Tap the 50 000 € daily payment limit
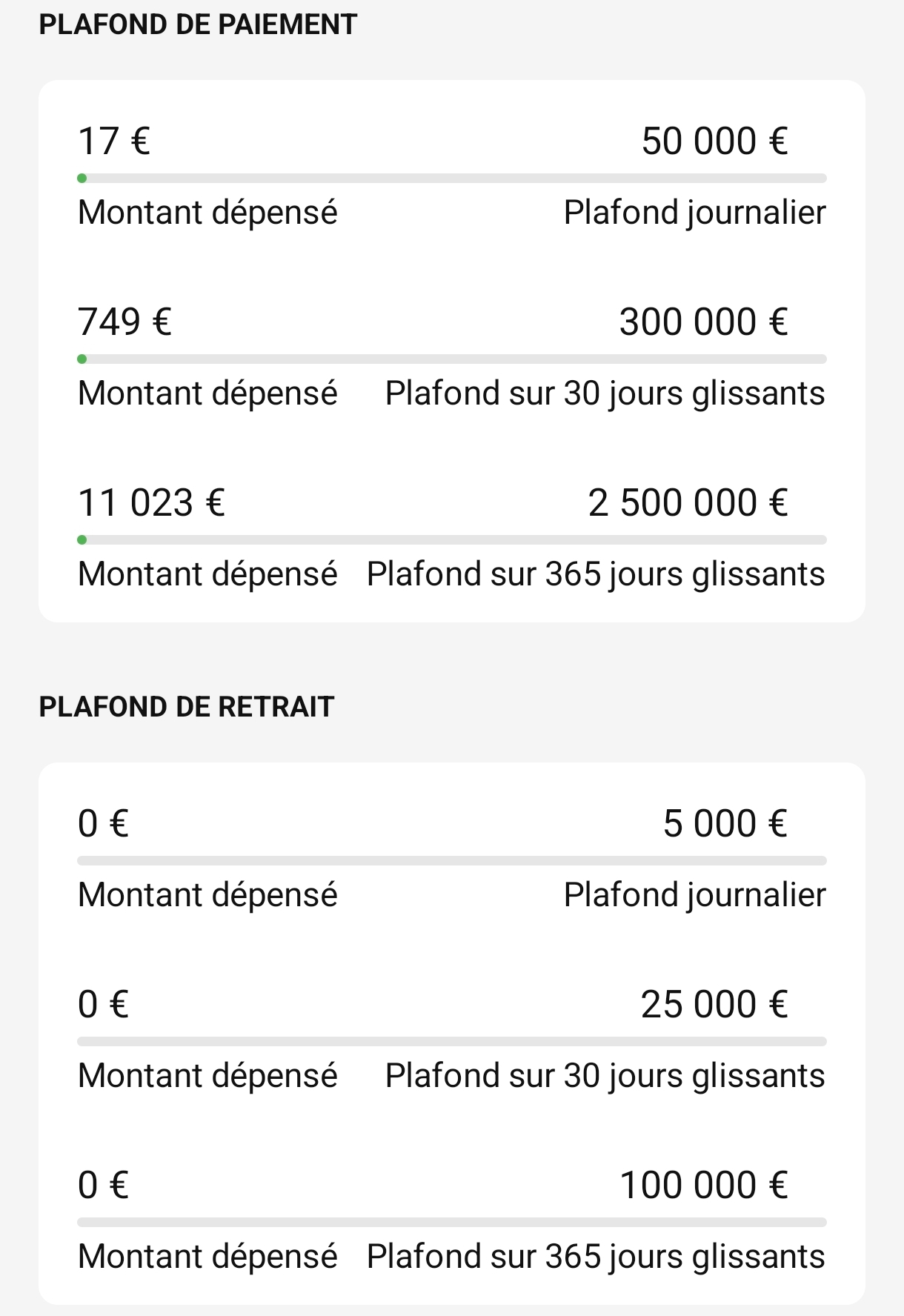This screenshot has width=904, height=1316. click(714, 141)
